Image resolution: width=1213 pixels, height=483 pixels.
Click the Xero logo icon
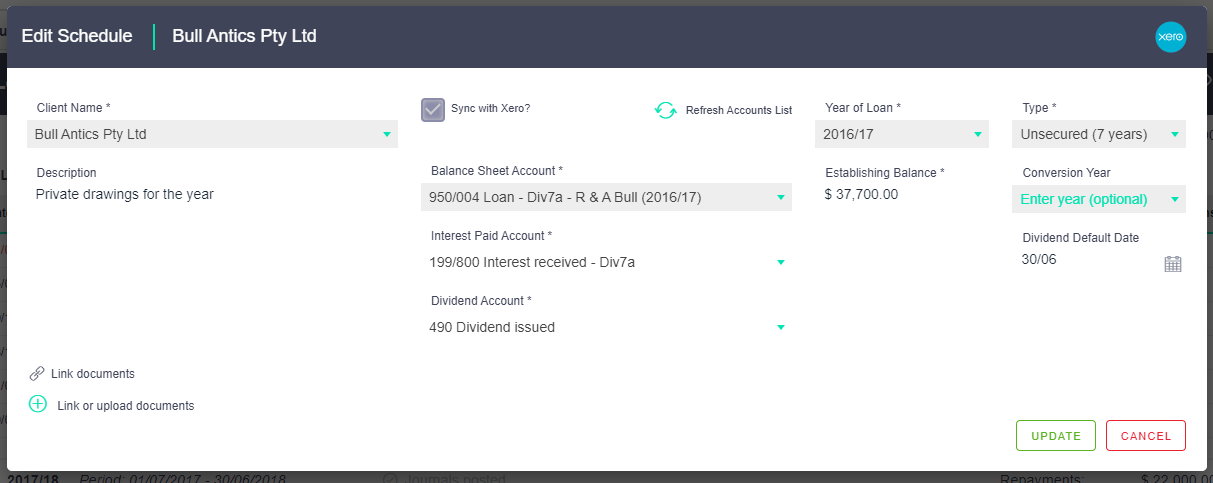[1170, 37]
